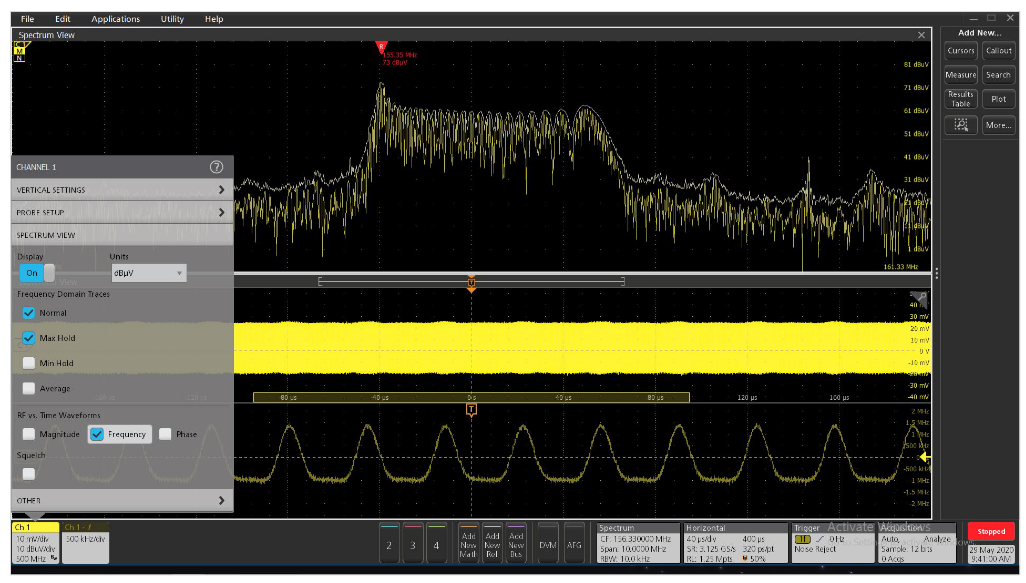This screenshot has height=583, width=1026.
Task: Add a new Plot
Action: coord(998,99)
